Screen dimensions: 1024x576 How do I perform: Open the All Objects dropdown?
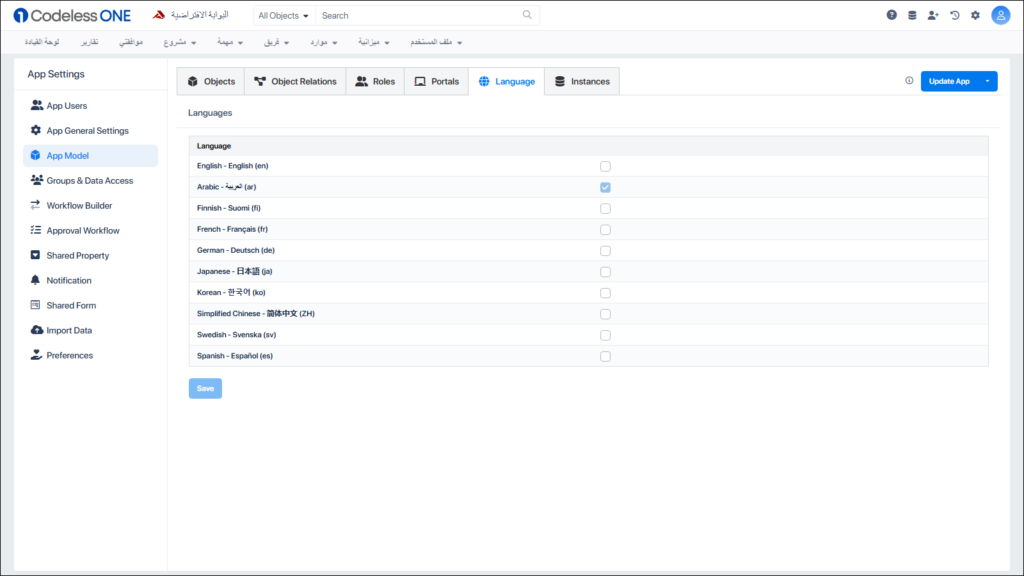283,16
